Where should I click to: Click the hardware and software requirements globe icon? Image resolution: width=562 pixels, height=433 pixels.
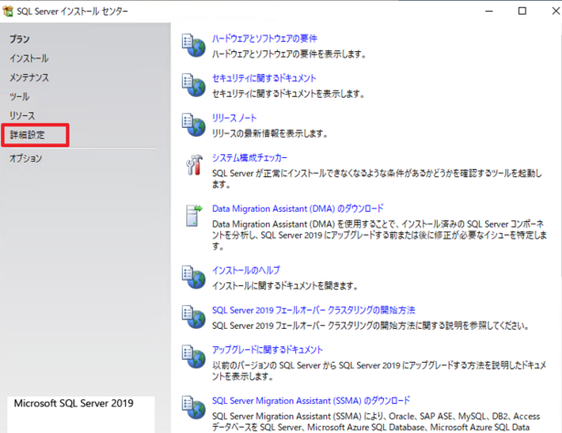point(194,45)
